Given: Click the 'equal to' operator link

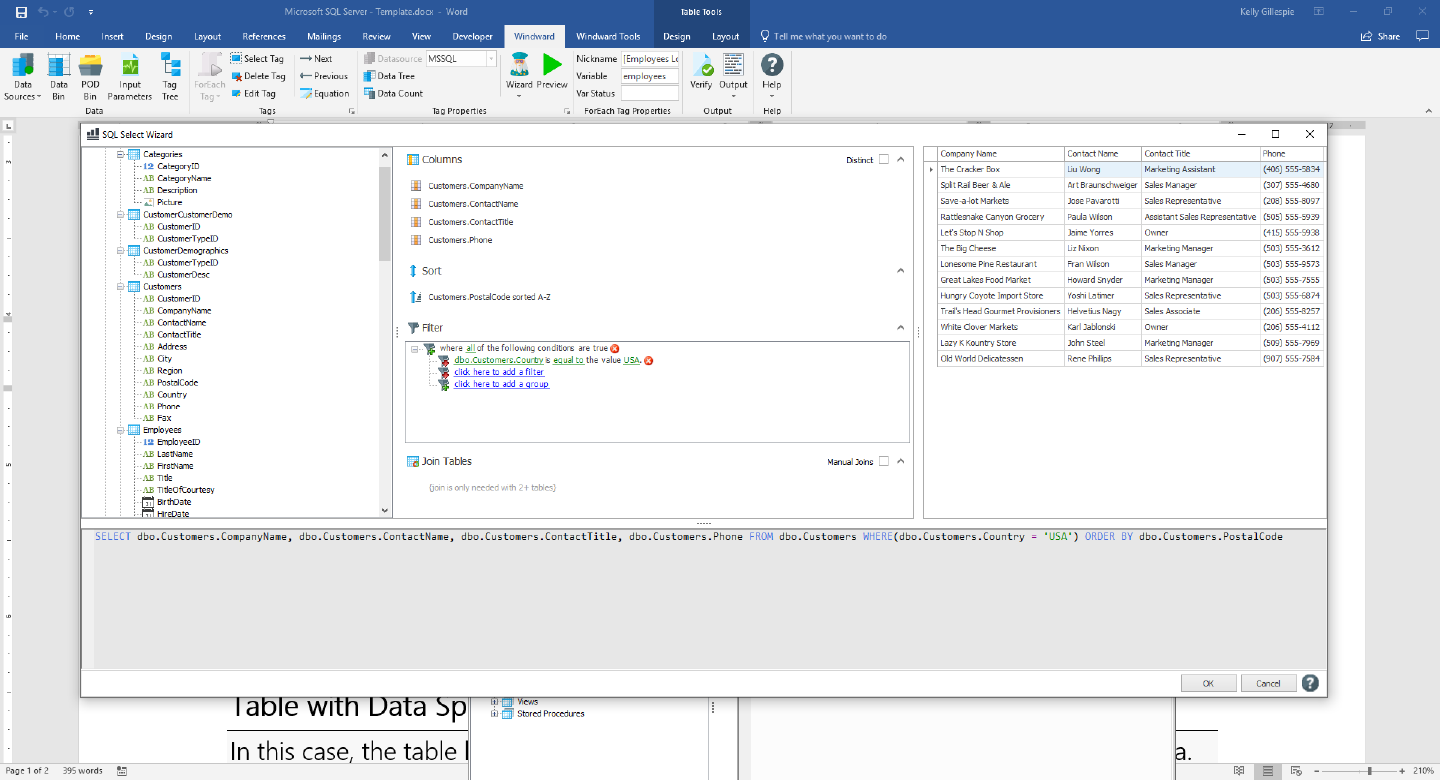Looking at the screenshot, I should point(568,360).
